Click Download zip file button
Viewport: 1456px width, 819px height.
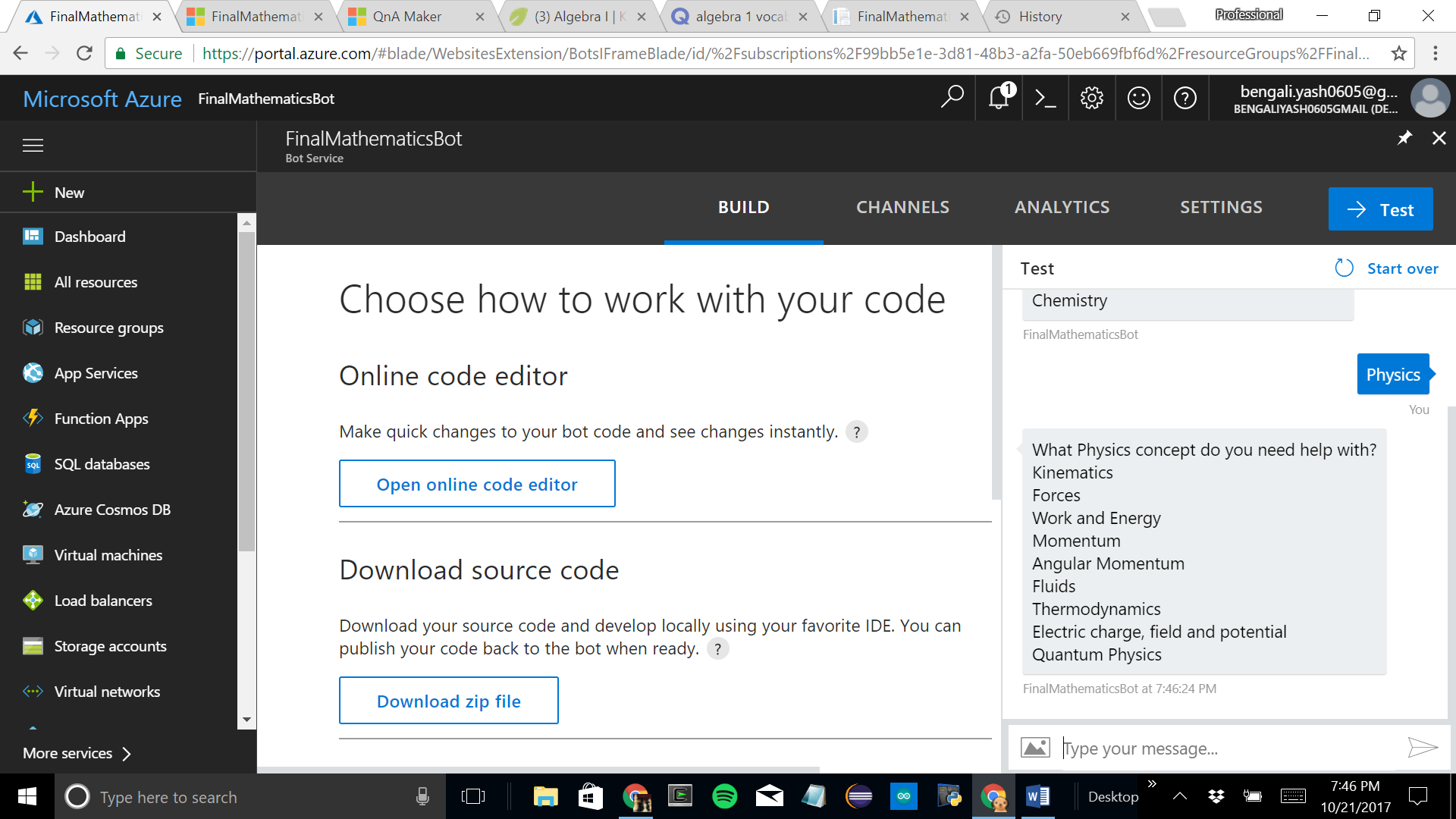(x=448, y=701)
